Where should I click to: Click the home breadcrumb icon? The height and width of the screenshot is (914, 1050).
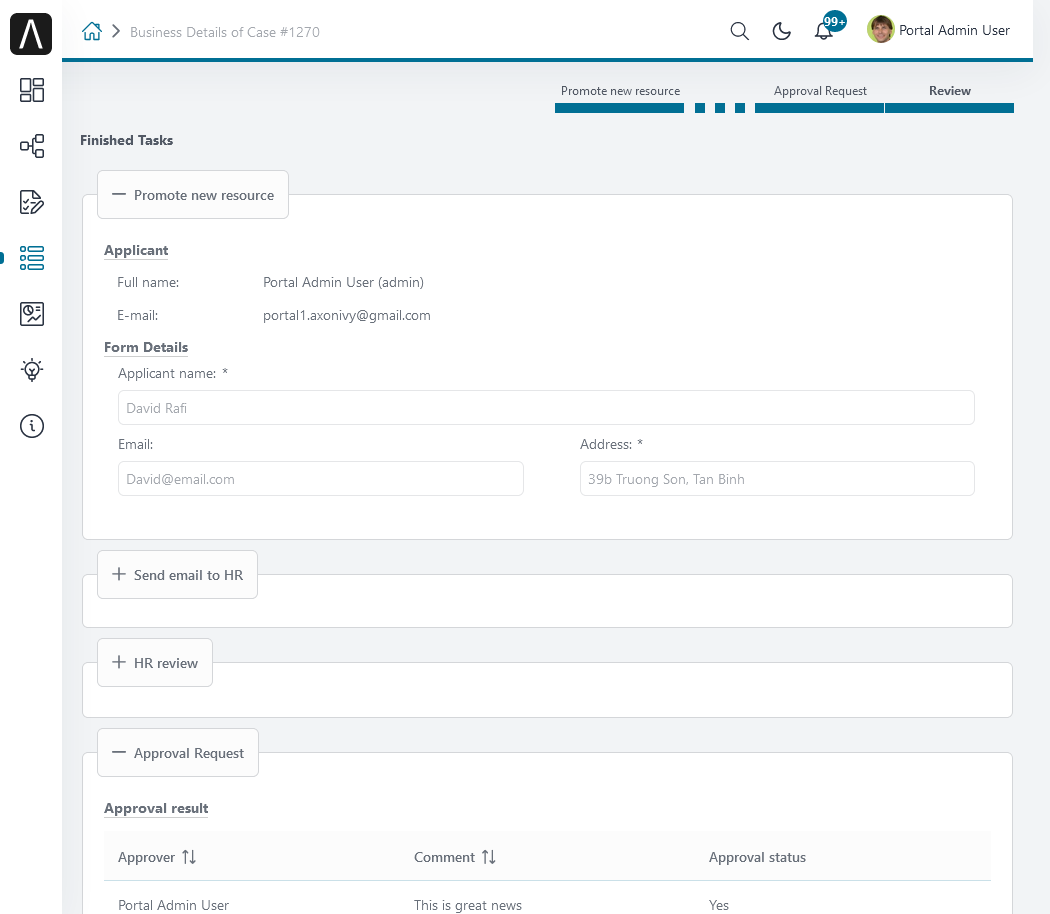point(92,31)
